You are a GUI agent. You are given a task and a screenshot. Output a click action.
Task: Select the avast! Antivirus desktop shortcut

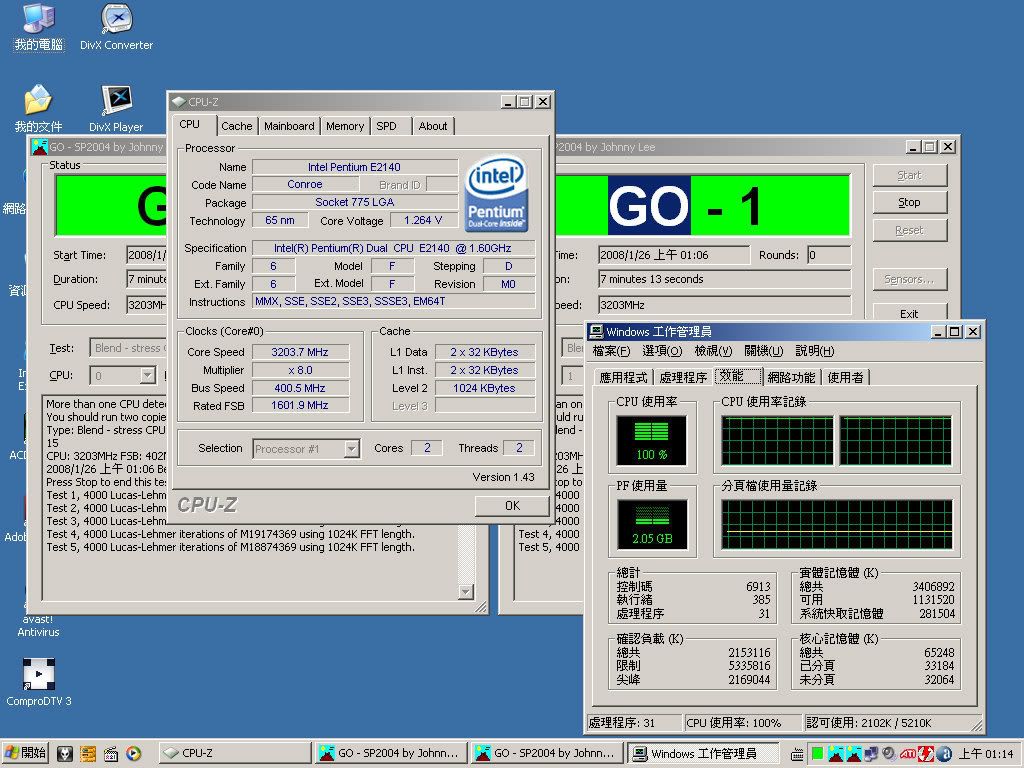39,625
